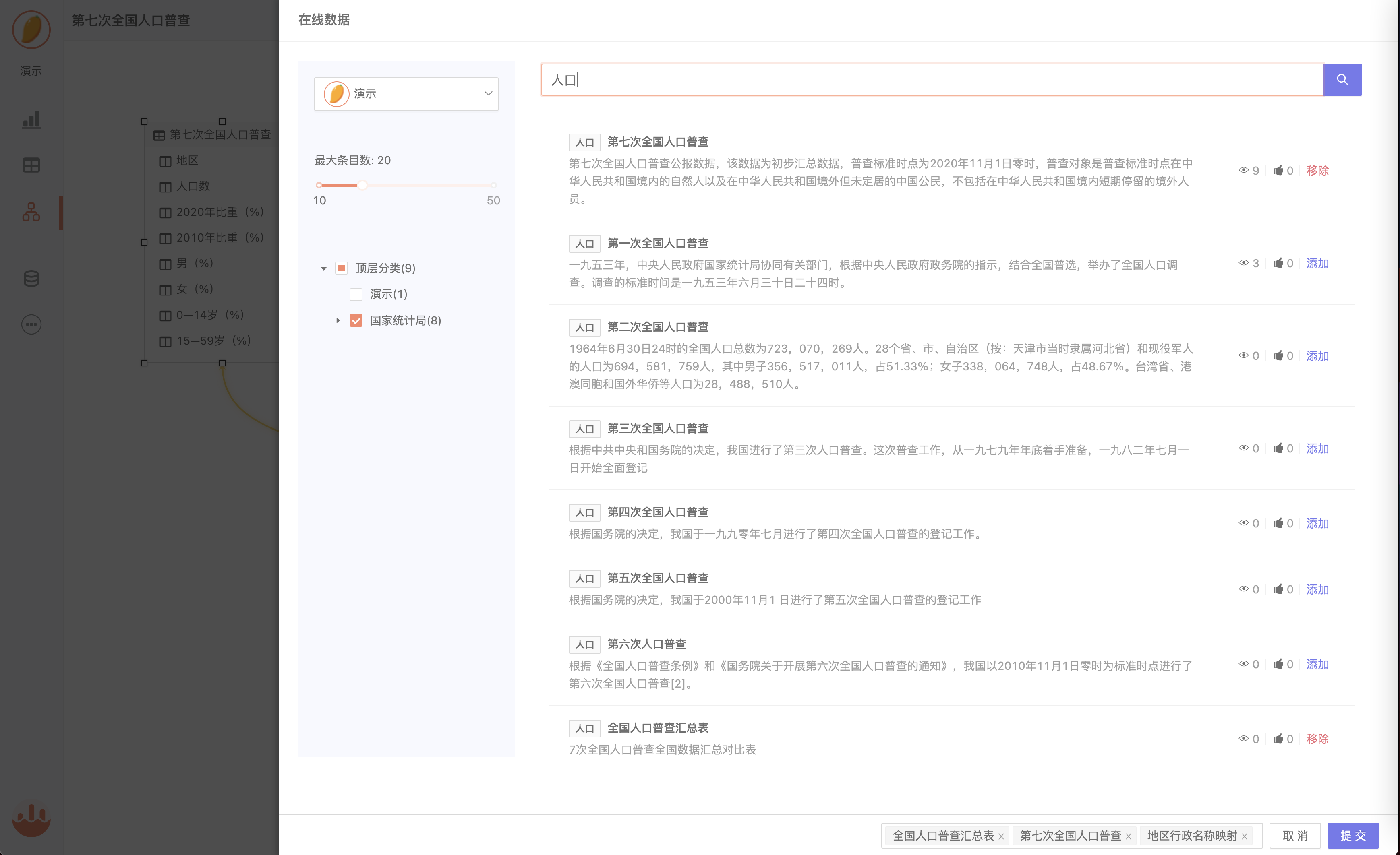Click 添加 for 第一次全国人口普查
This screenshot has width=1400, height=855.
[x=1317, y=263]
